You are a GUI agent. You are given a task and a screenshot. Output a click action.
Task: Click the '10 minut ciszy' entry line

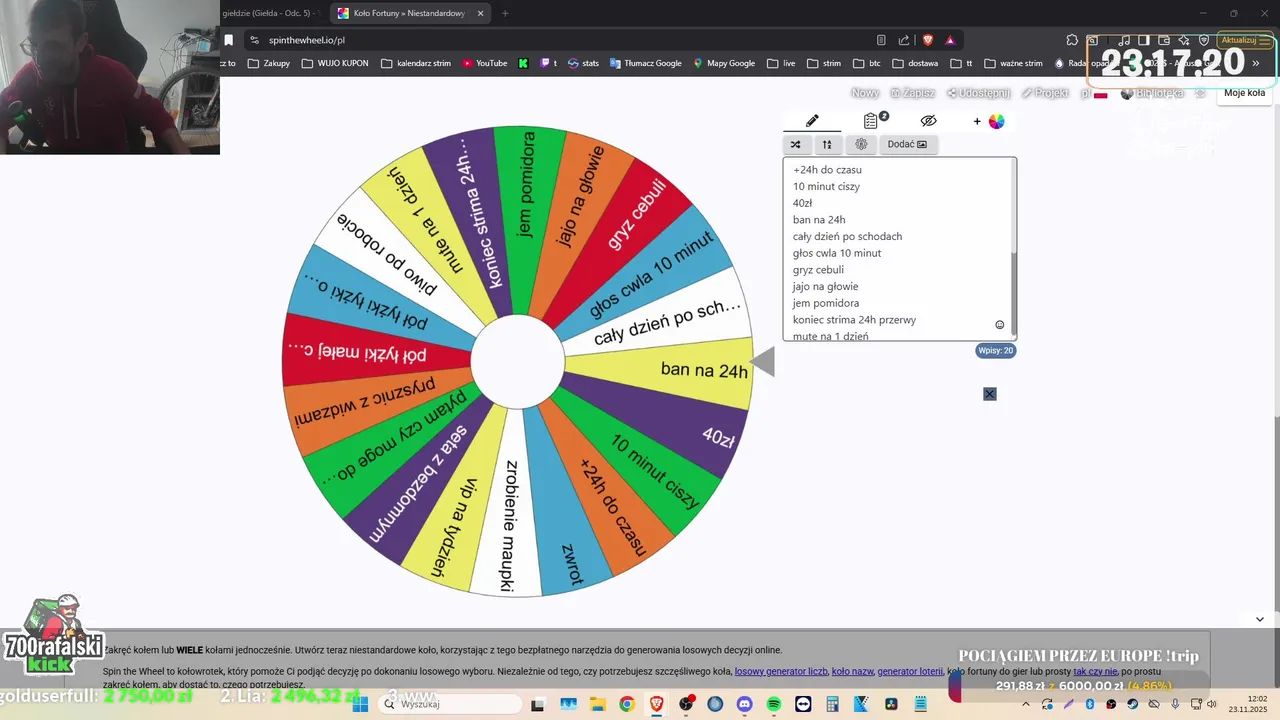(826, 187)
